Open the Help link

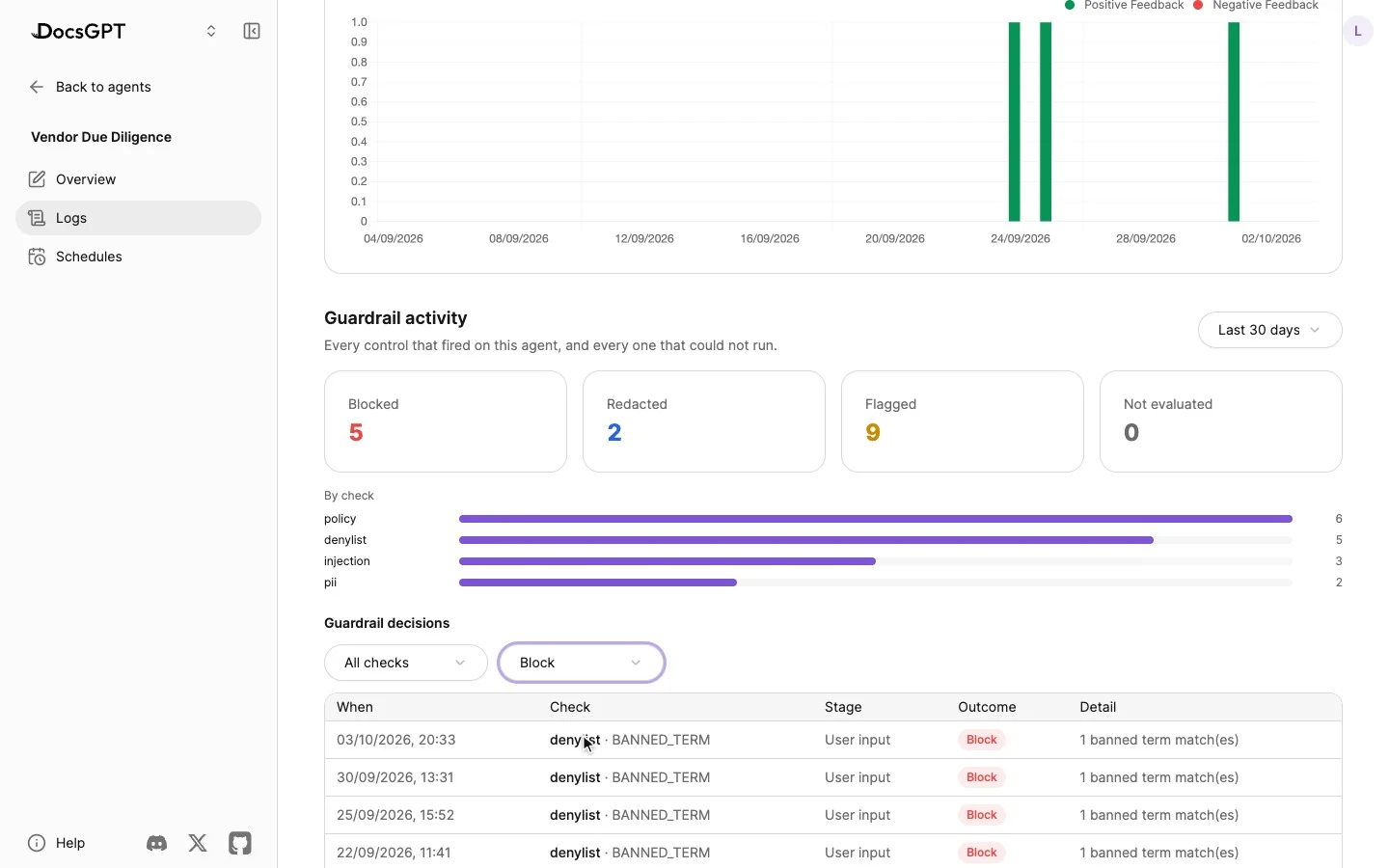tap(70, 843)
